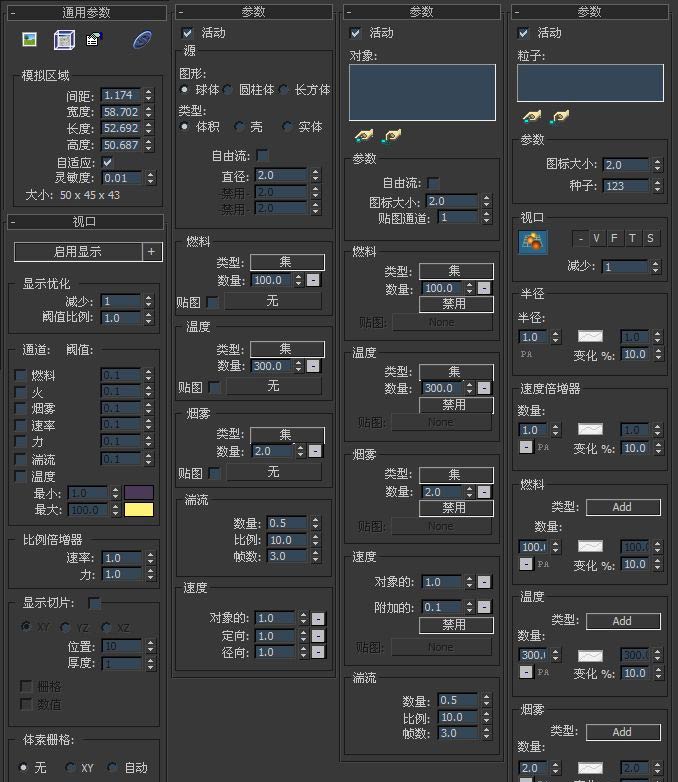Click the T viewport button

click(632, 238)
